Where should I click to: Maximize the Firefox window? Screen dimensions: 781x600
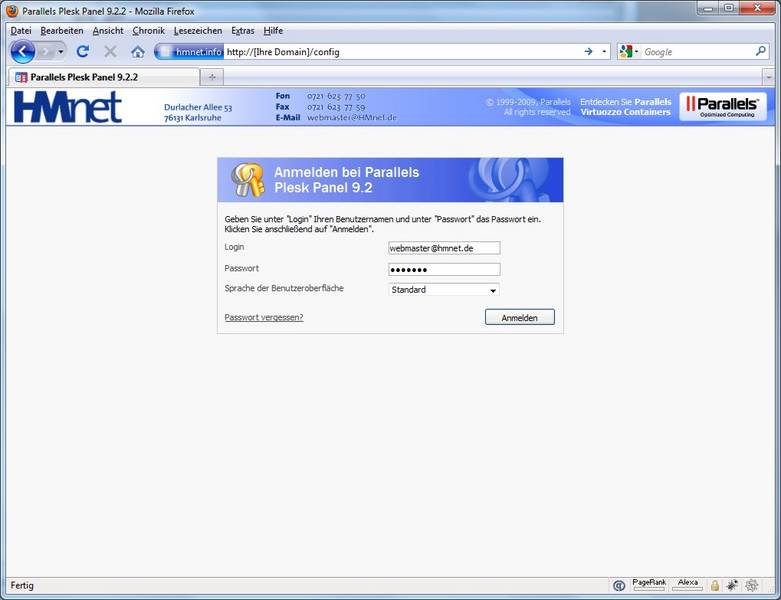(729, 8)
